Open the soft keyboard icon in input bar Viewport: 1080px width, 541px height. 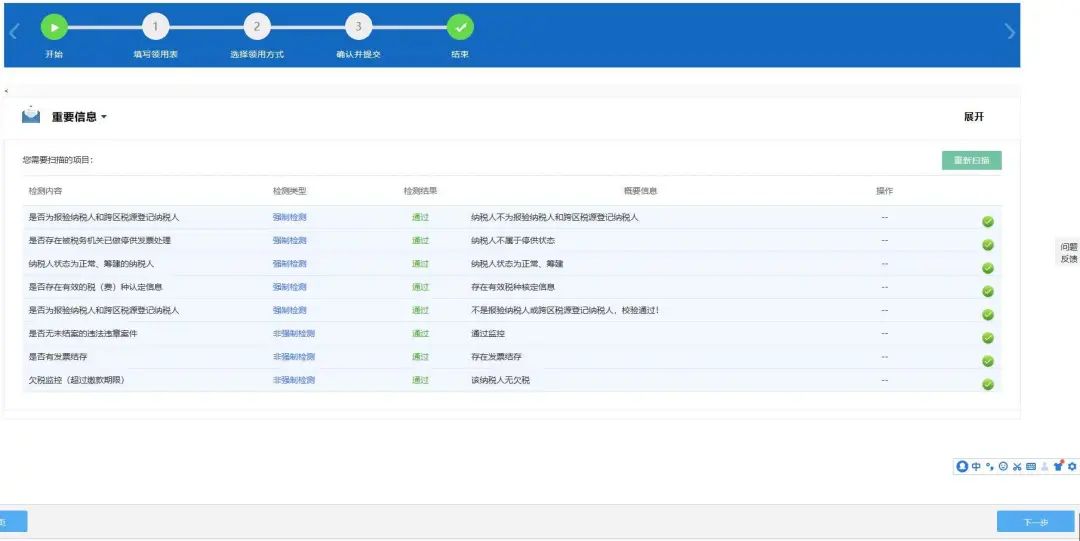pyautogui.click(x=1030, y=467)
